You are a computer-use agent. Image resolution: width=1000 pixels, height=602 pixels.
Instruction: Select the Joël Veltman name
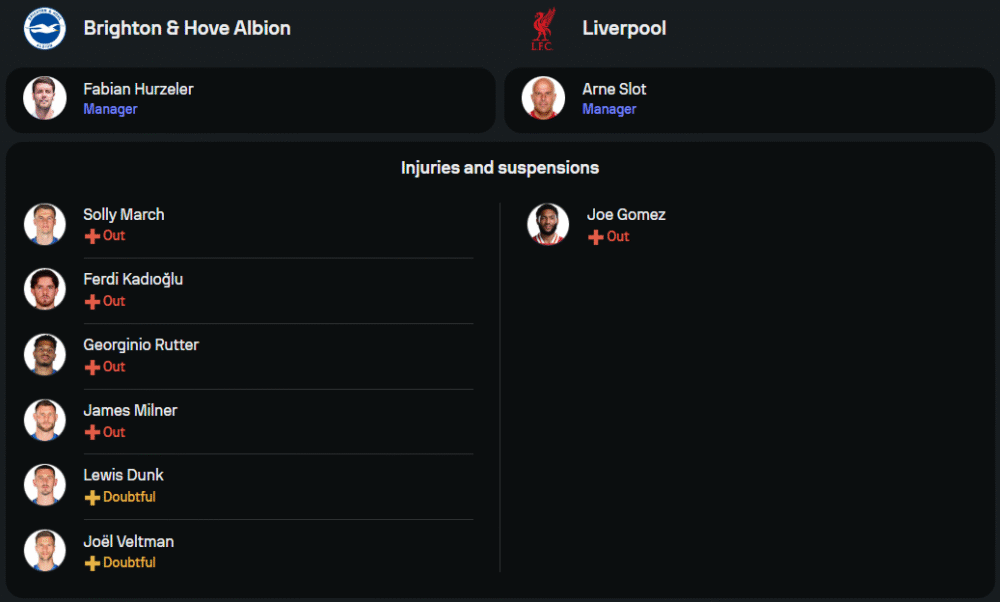click(x=128, y=541)
